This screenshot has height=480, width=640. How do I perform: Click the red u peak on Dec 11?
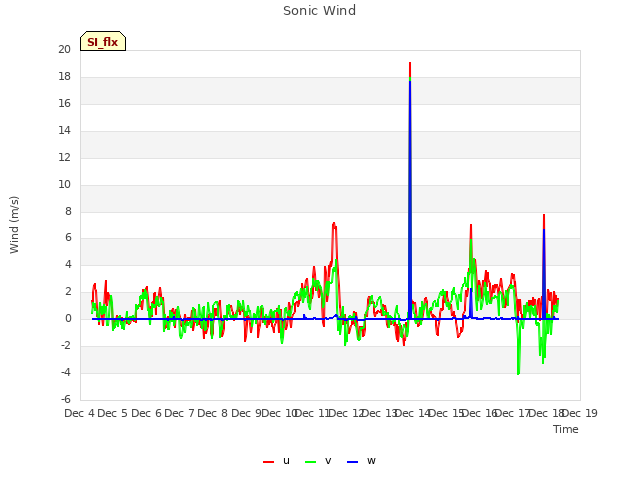[334, 223]
